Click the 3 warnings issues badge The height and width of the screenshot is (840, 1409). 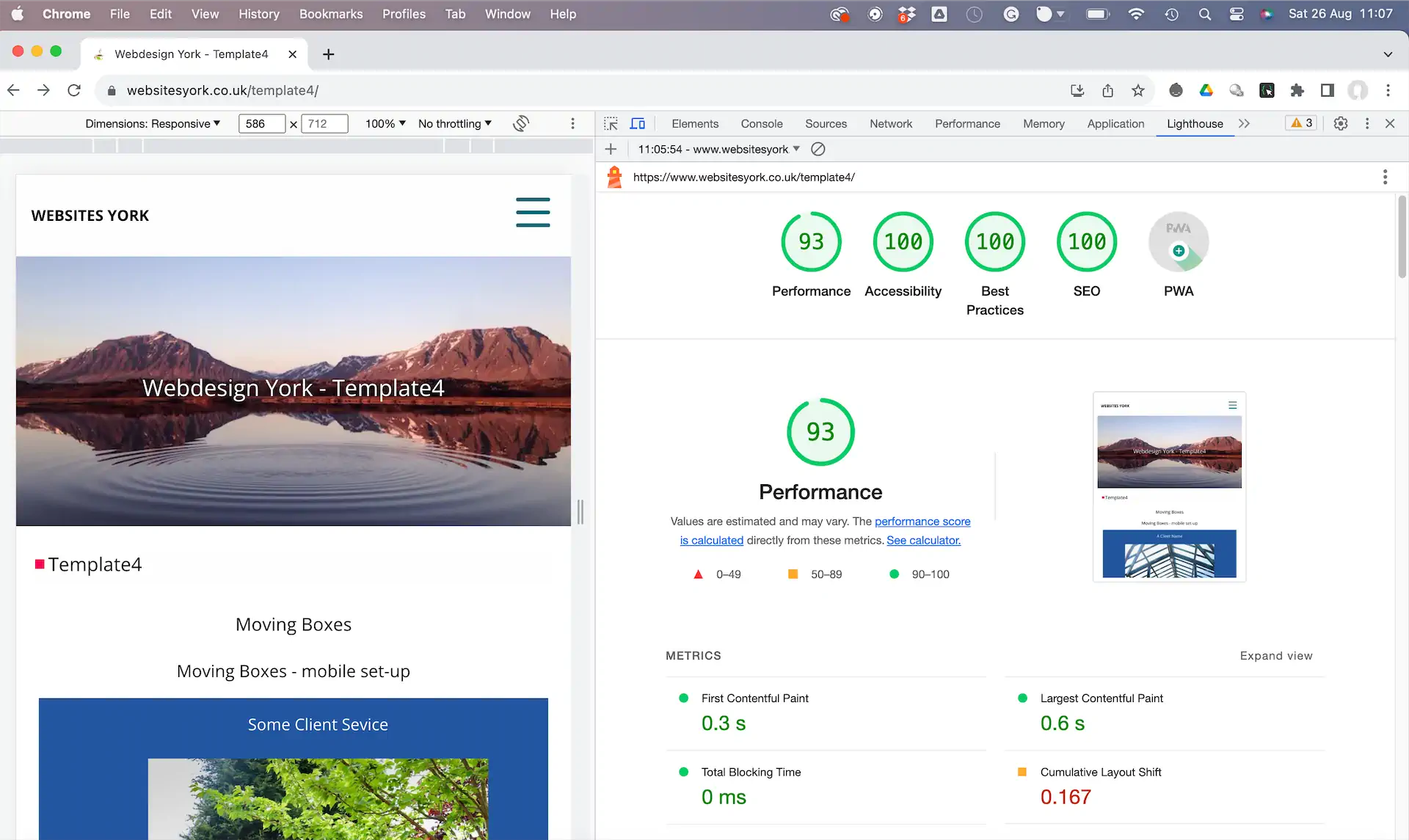click(x=1301, y=123)
